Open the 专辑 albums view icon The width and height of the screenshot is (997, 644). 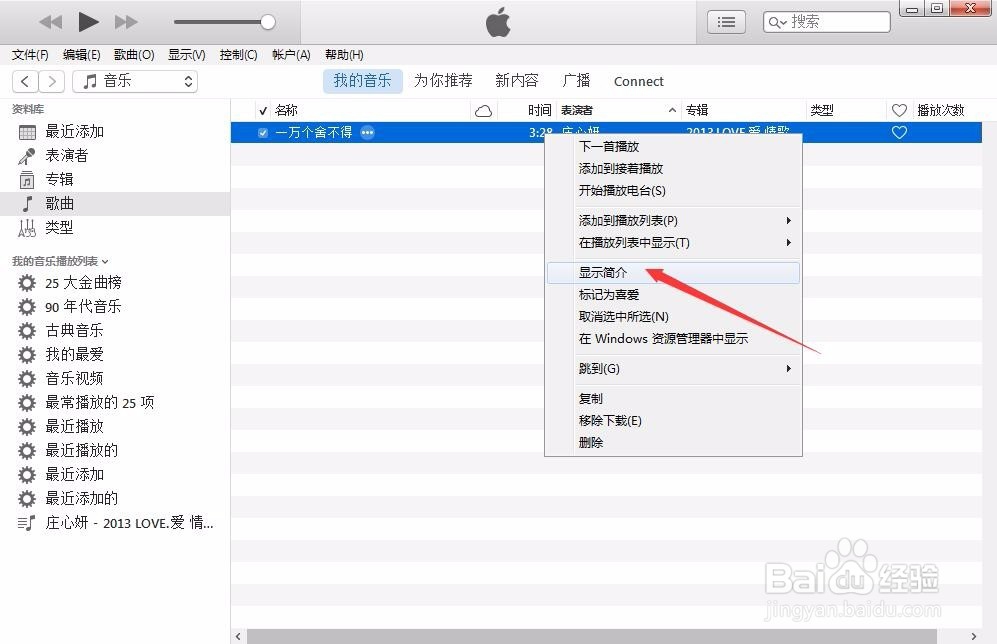click(28, 179)
